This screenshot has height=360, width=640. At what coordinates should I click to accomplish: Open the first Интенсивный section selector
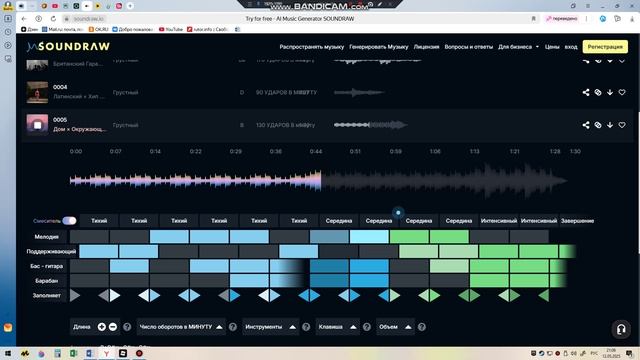499,221
